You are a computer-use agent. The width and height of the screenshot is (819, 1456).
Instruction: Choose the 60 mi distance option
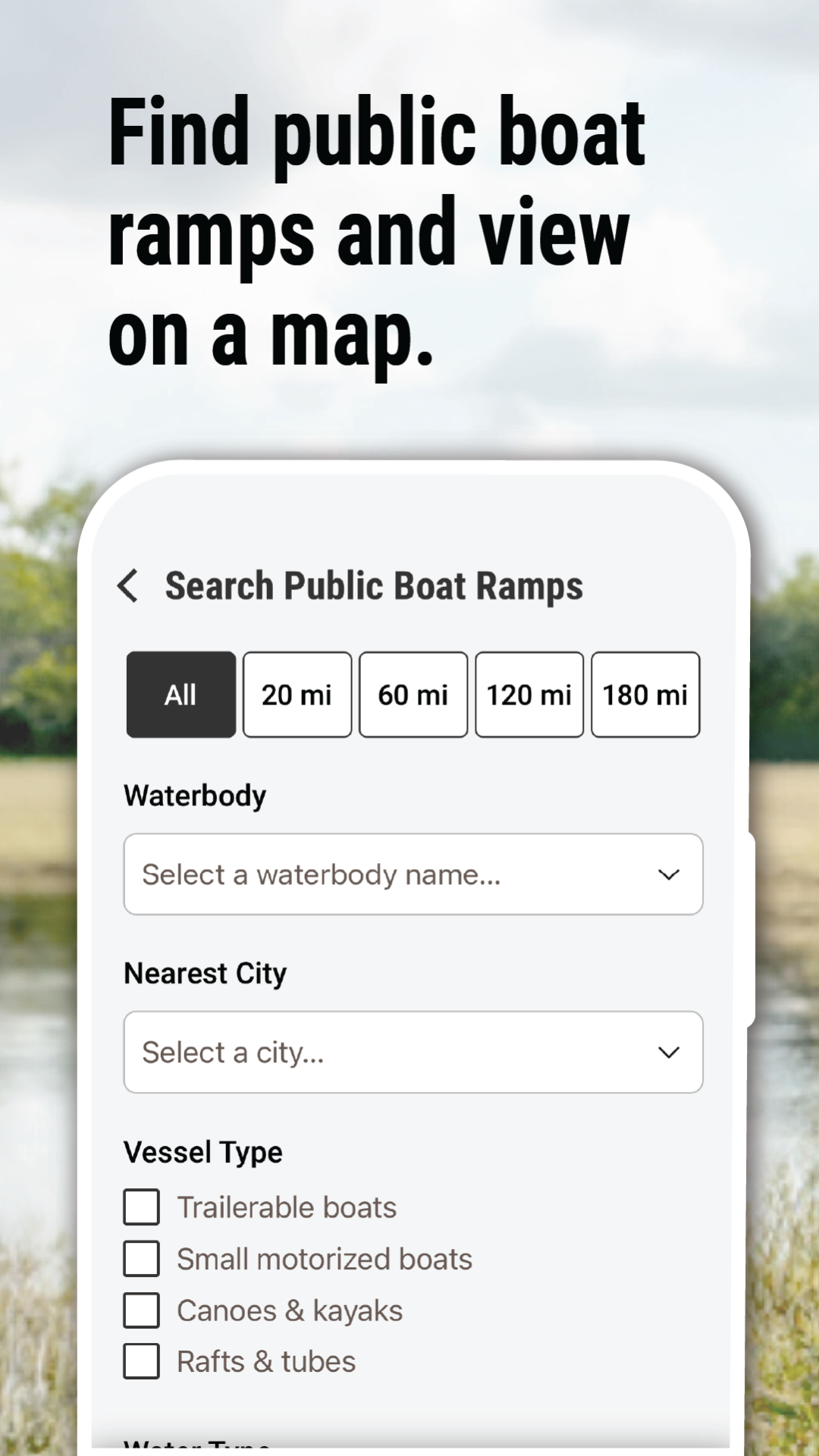413,695
